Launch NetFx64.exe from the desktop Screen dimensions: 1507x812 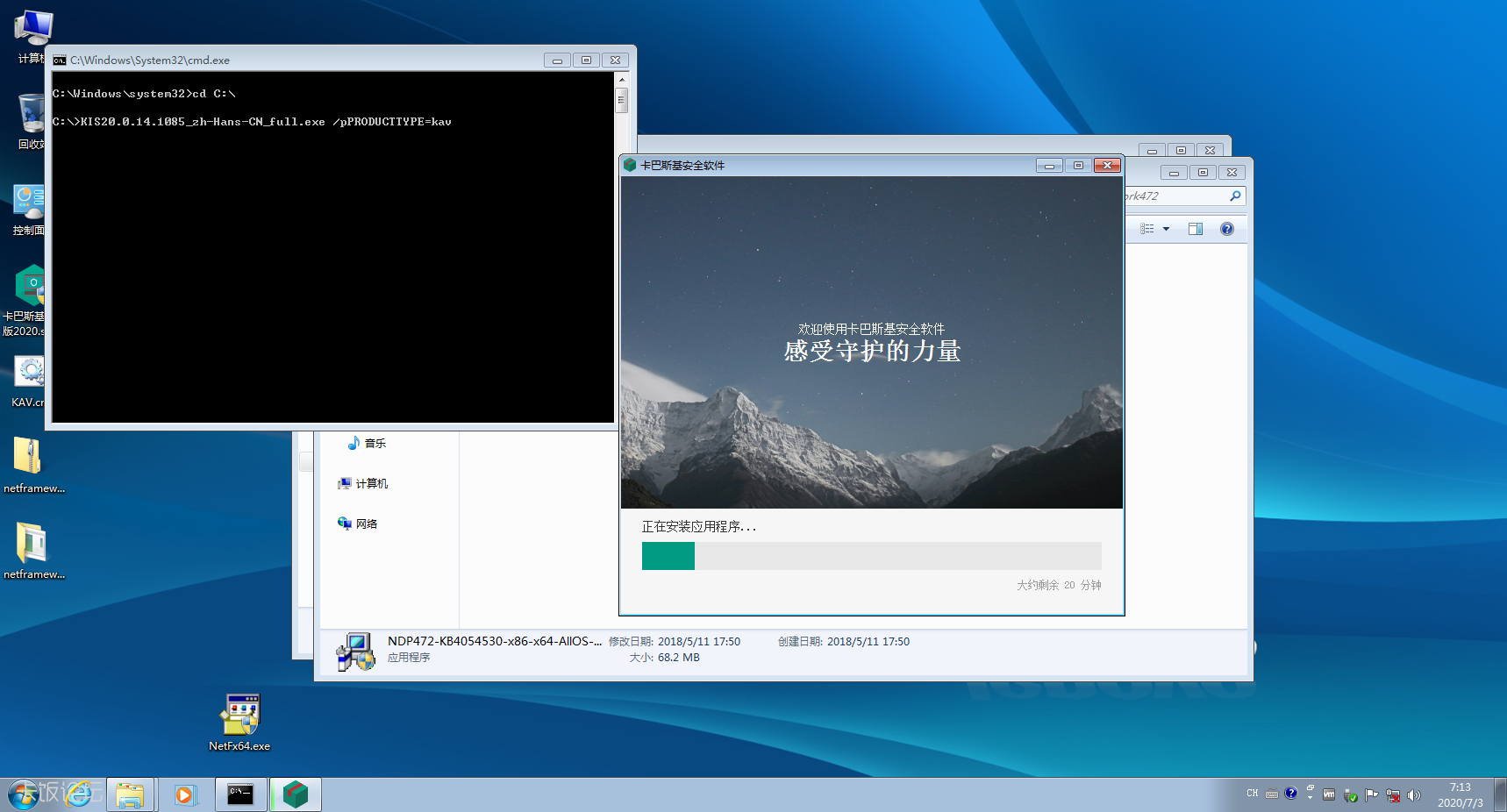239,723
